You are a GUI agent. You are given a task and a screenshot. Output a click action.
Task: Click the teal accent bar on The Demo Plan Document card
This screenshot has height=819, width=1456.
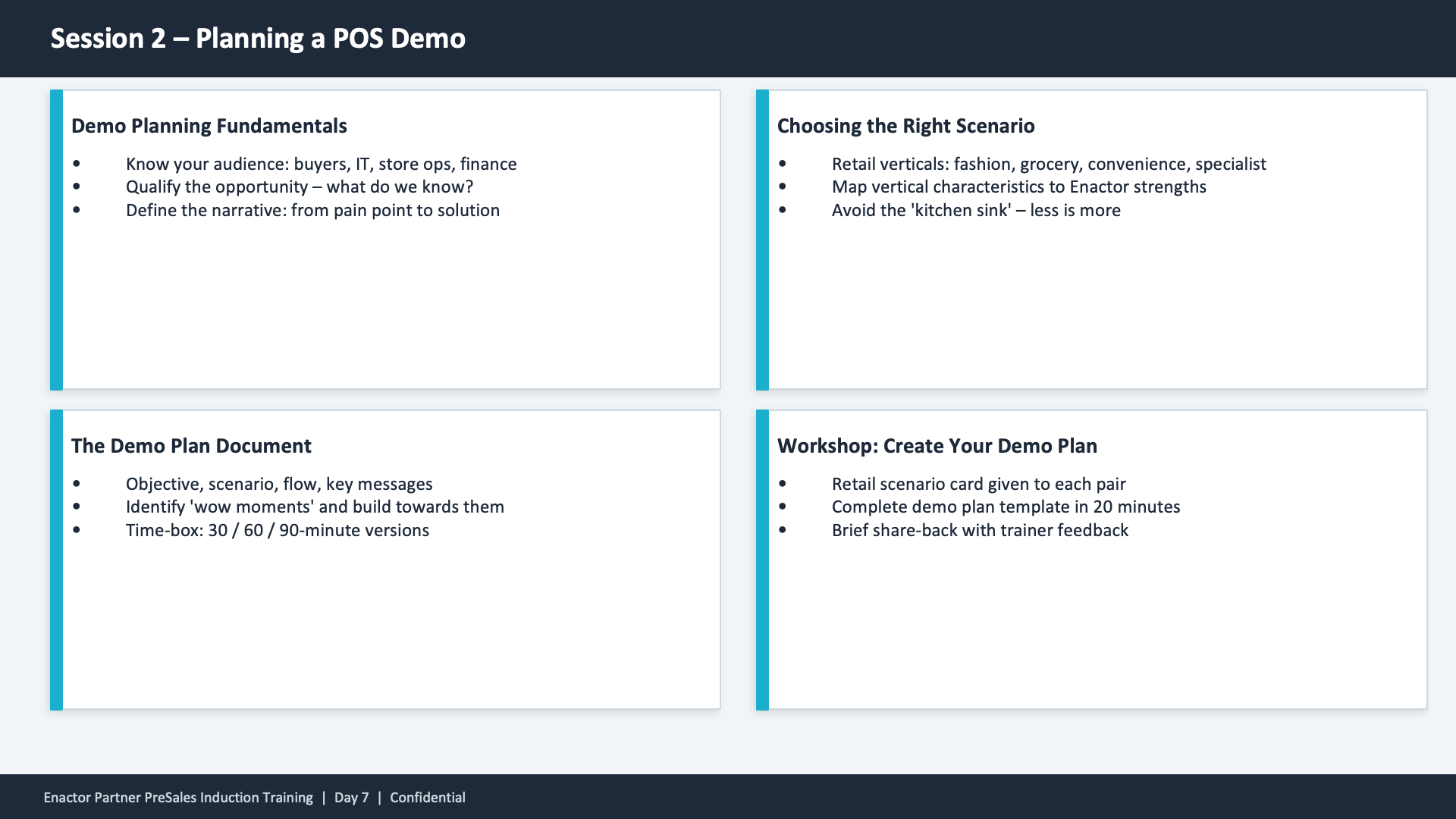[56, 560]
